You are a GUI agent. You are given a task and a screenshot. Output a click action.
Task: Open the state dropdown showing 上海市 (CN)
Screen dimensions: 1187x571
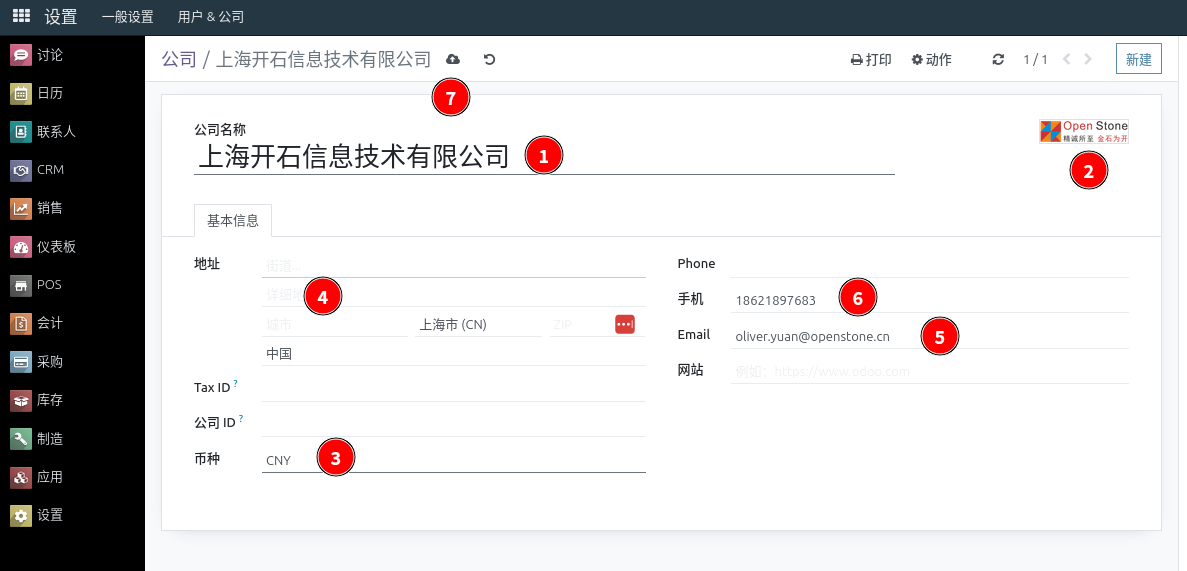pyautogui.click(x=478, y=325)
